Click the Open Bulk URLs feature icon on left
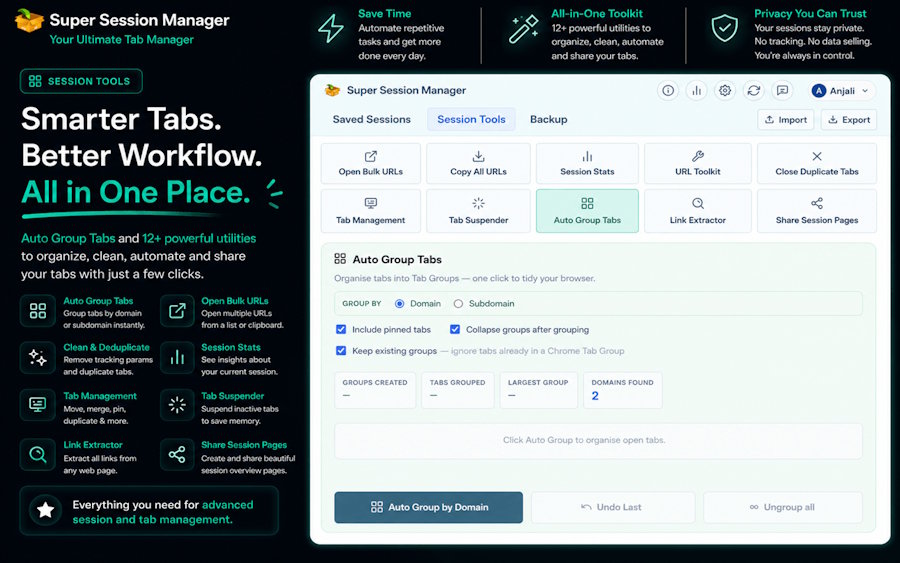The width and height of the screenshot is (900, 563). [177, 310]
